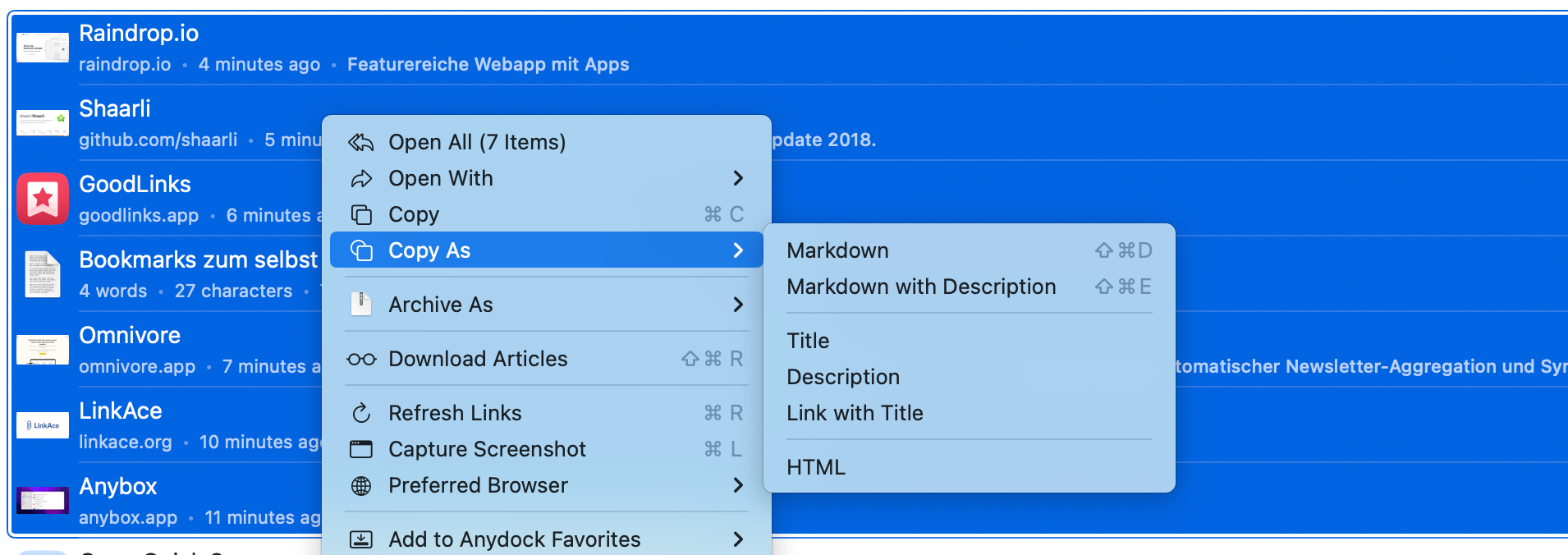Viewport: 1568px width, 555px height.
Task: Click the goodlinks.app domain text
Action: click(x=139, y=215)
